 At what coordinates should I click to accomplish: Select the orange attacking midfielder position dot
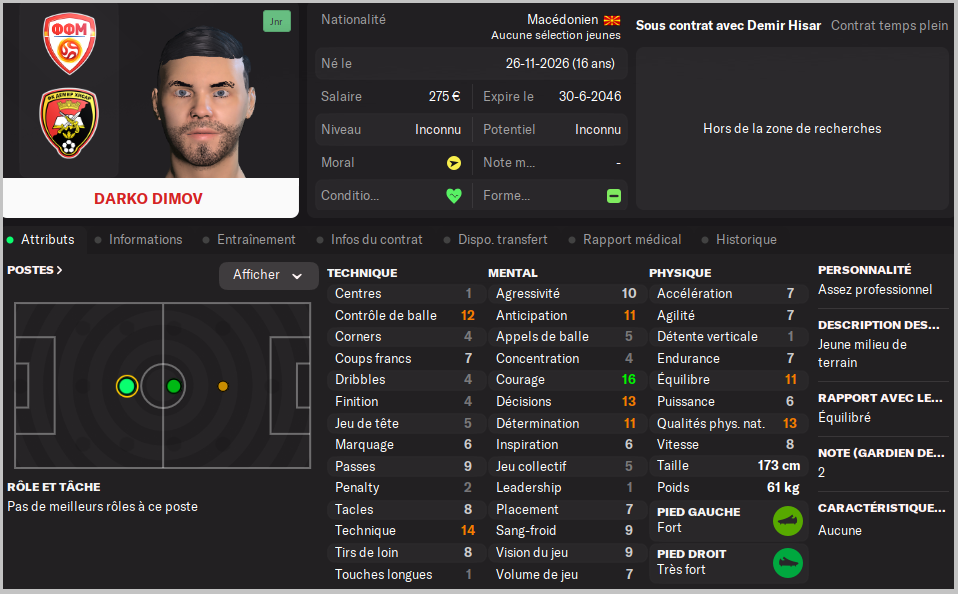[223, 386]
